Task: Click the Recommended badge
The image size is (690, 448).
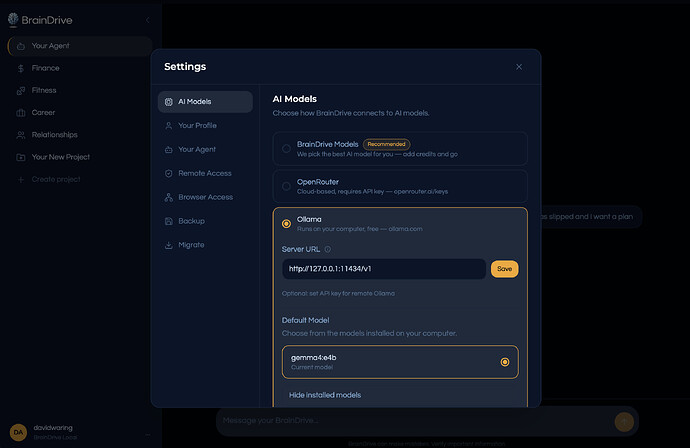Action: 386,144
